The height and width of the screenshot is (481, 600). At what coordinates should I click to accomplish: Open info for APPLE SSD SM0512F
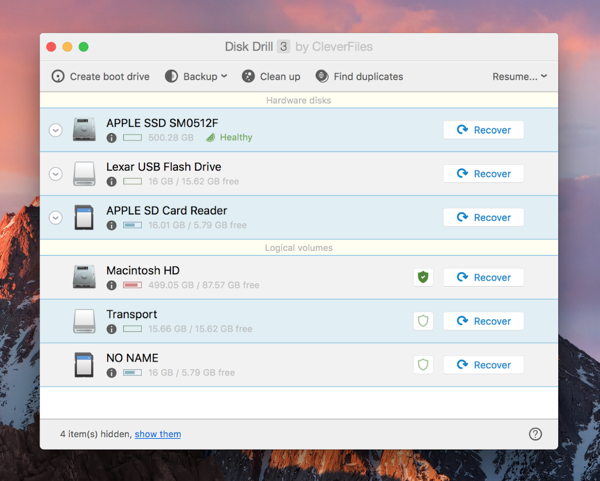point(111,138)
